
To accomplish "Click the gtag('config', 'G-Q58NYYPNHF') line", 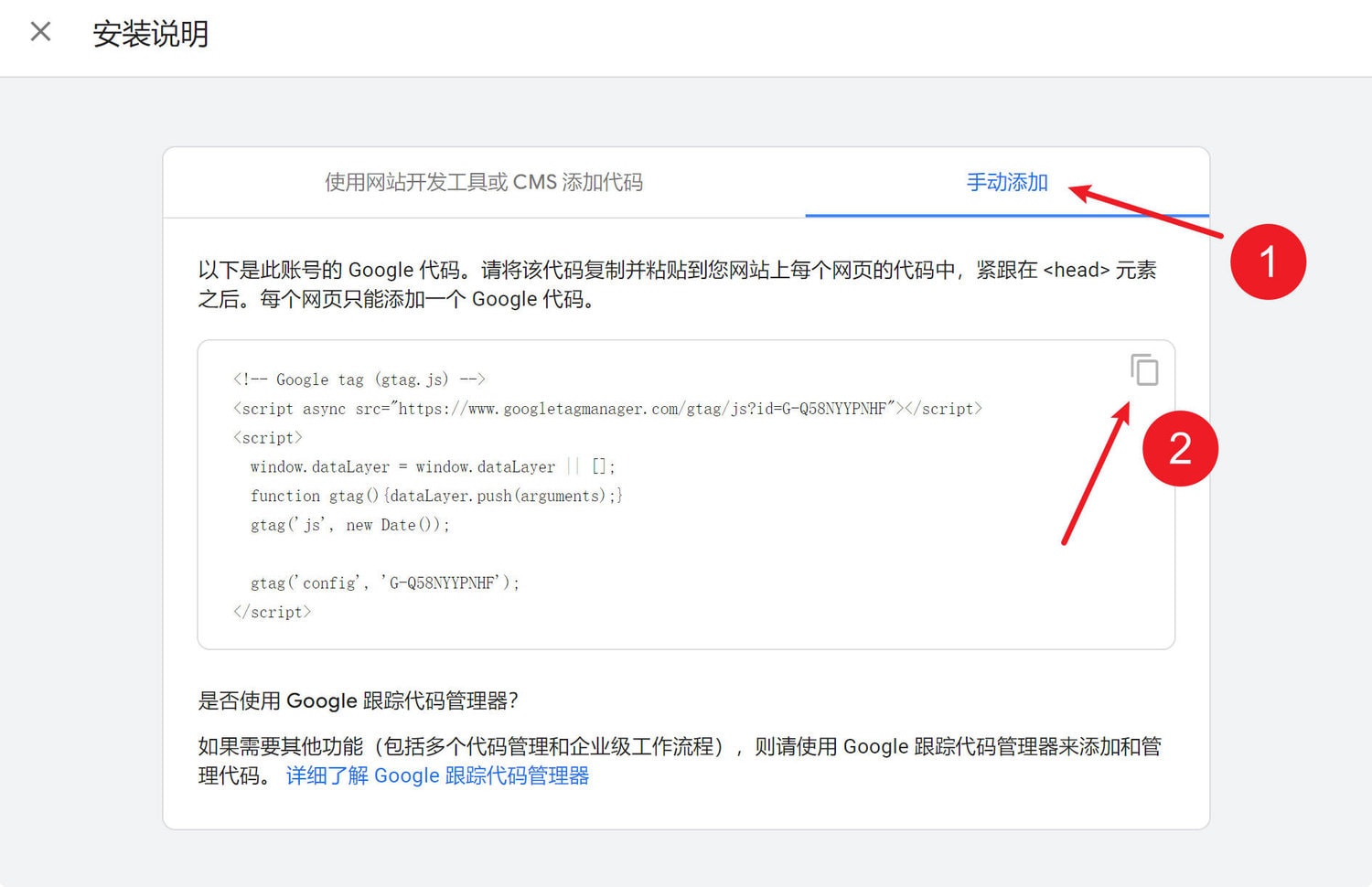I will click(x=385, y=582).
